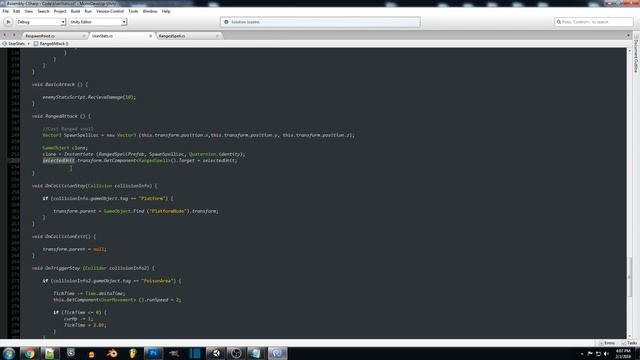The width and height of the screenshot is (640, 360).
Task: Open Google Chrome from the taskbar
Action: click(29, 353)
